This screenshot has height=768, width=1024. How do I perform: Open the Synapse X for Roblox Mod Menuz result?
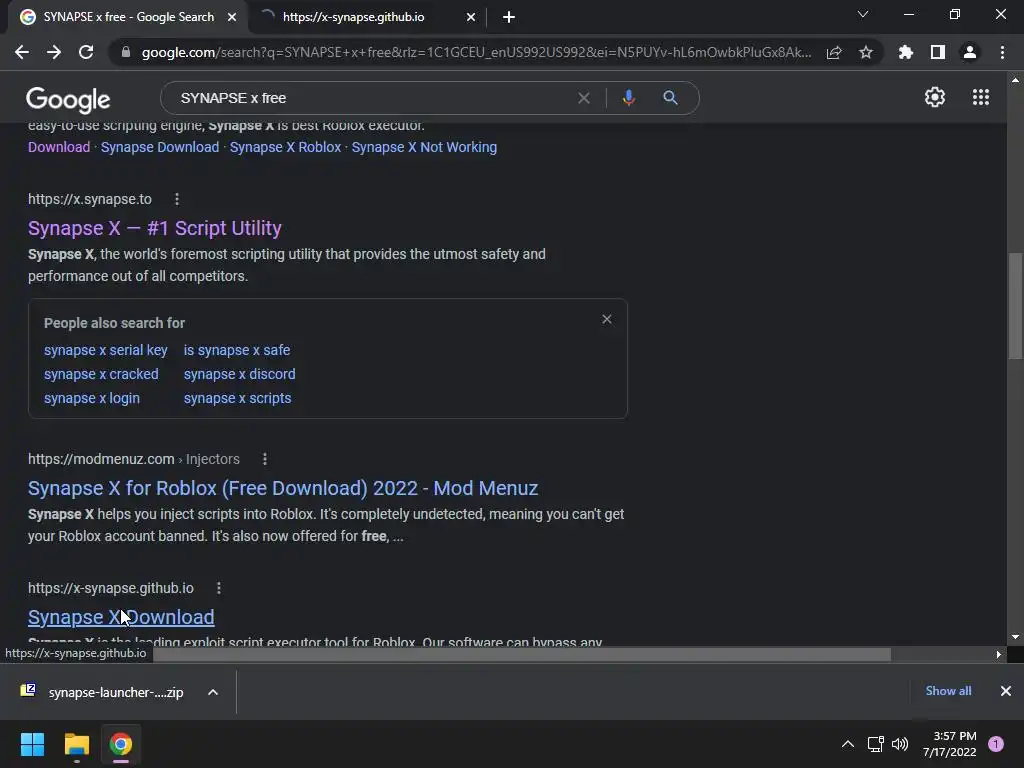(x=283, y=488)
